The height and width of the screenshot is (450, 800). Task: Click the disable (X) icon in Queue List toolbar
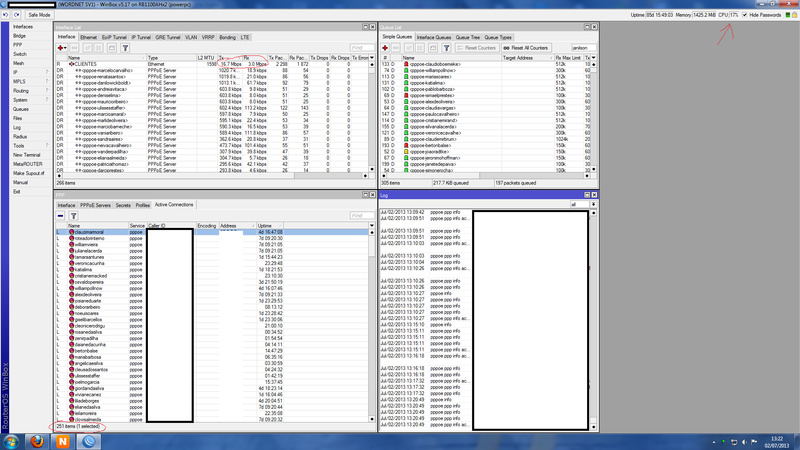point(420,48)
